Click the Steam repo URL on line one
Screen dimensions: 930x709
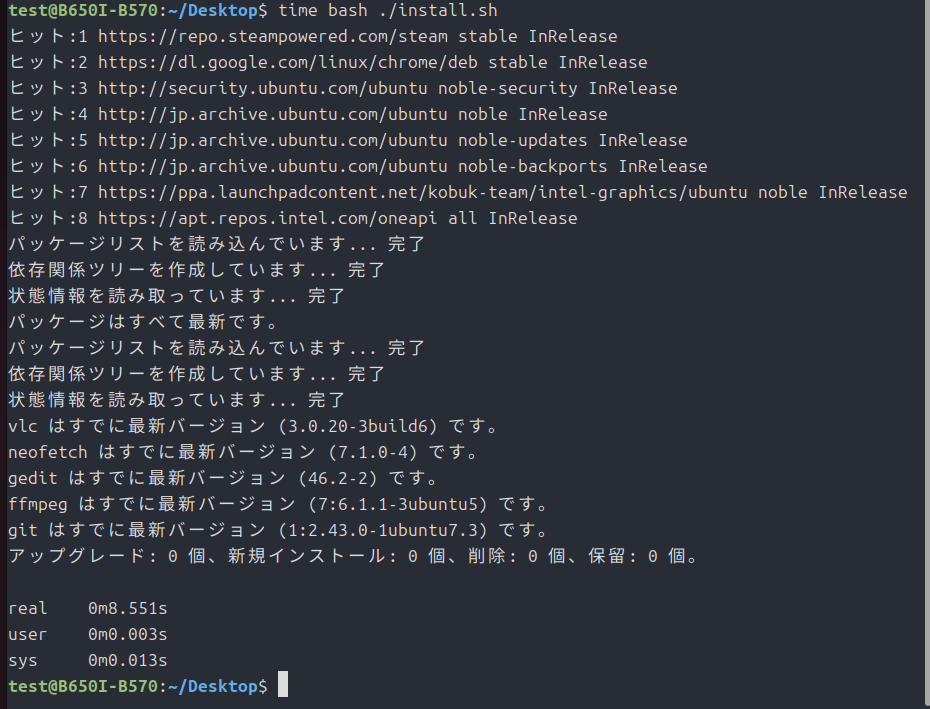273,37
